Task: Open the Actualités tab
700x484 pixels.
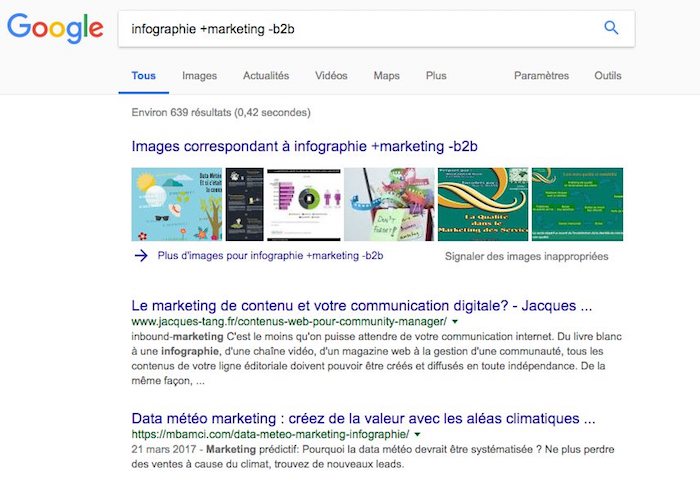Action: click(x=266, y=76)
